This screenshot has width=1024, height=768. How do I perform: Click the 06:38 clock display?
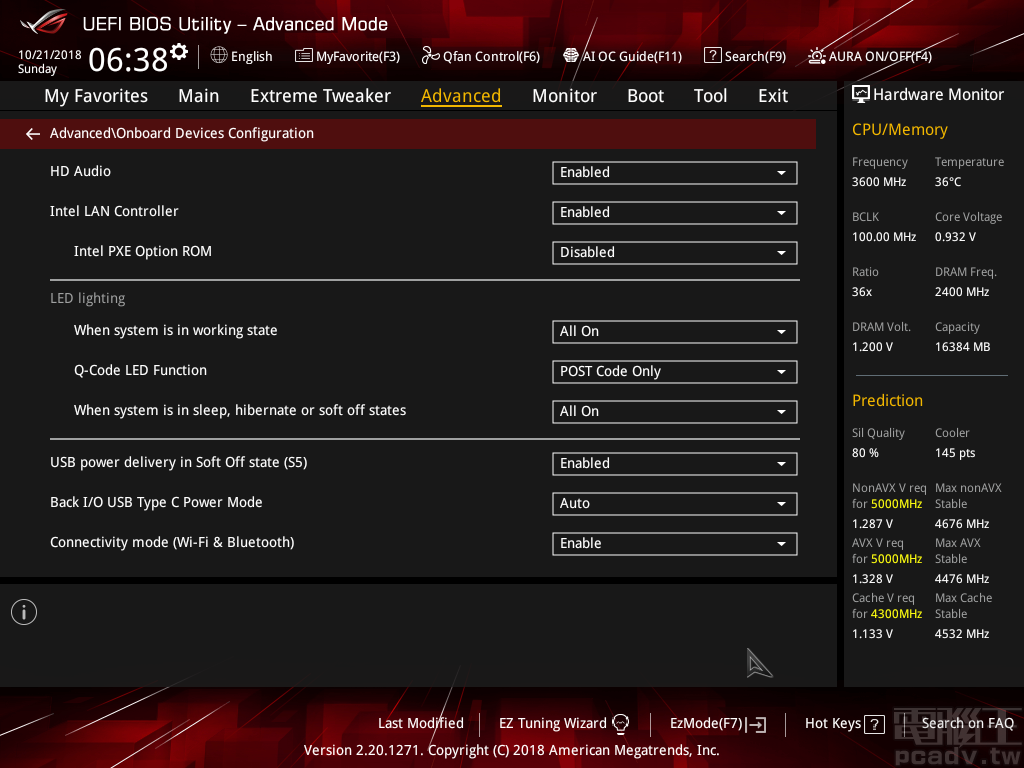(128, 59)
